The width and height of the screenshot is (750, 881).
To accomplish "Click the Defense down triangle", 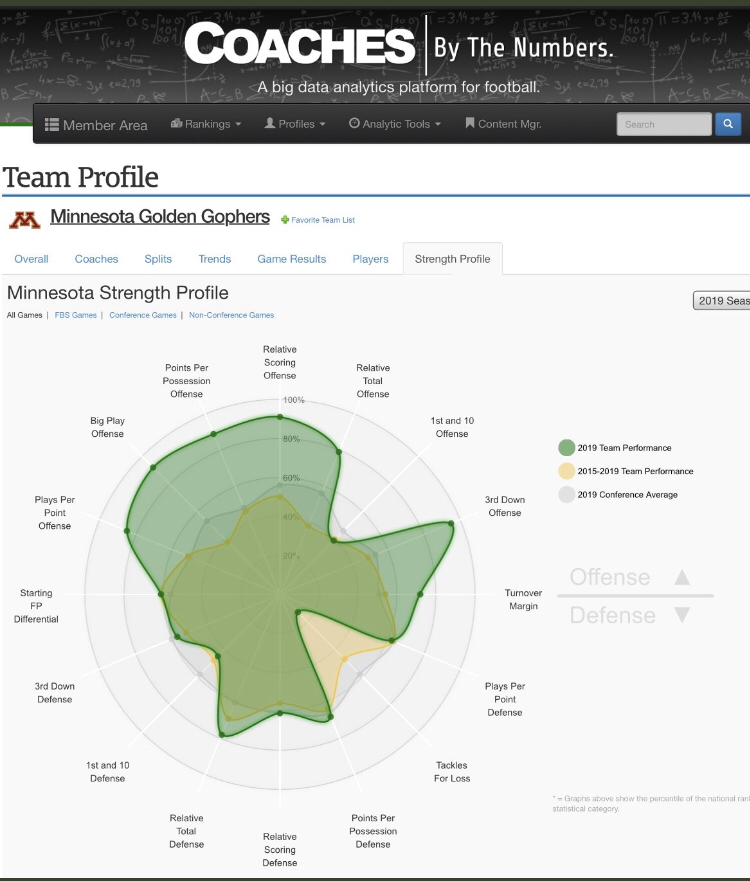I will 682,615.
